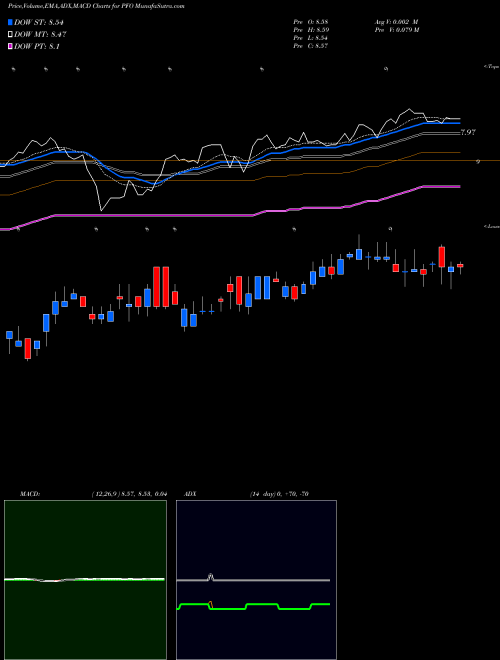Click the first blue candlestick on the left

point(9,335)
